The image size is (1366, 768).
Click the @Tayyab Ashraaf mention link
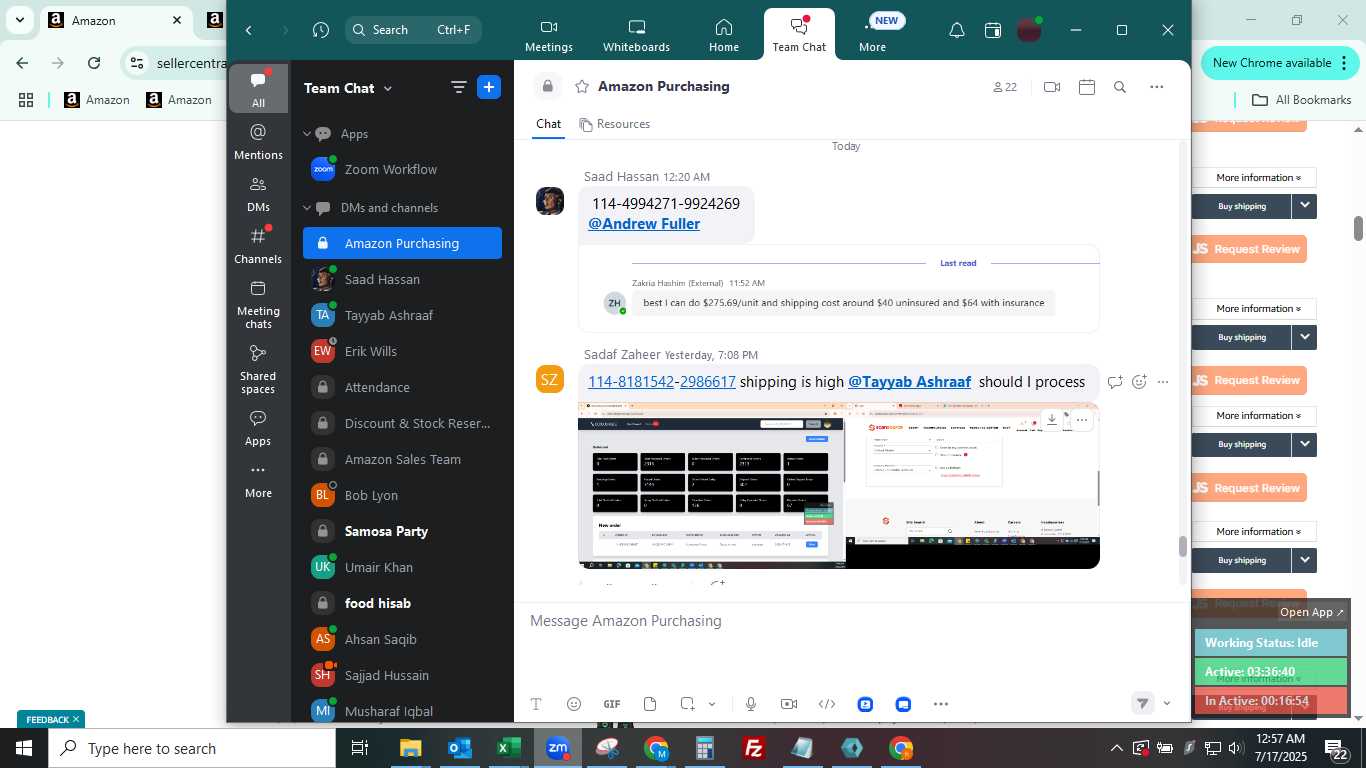[909, 382]
